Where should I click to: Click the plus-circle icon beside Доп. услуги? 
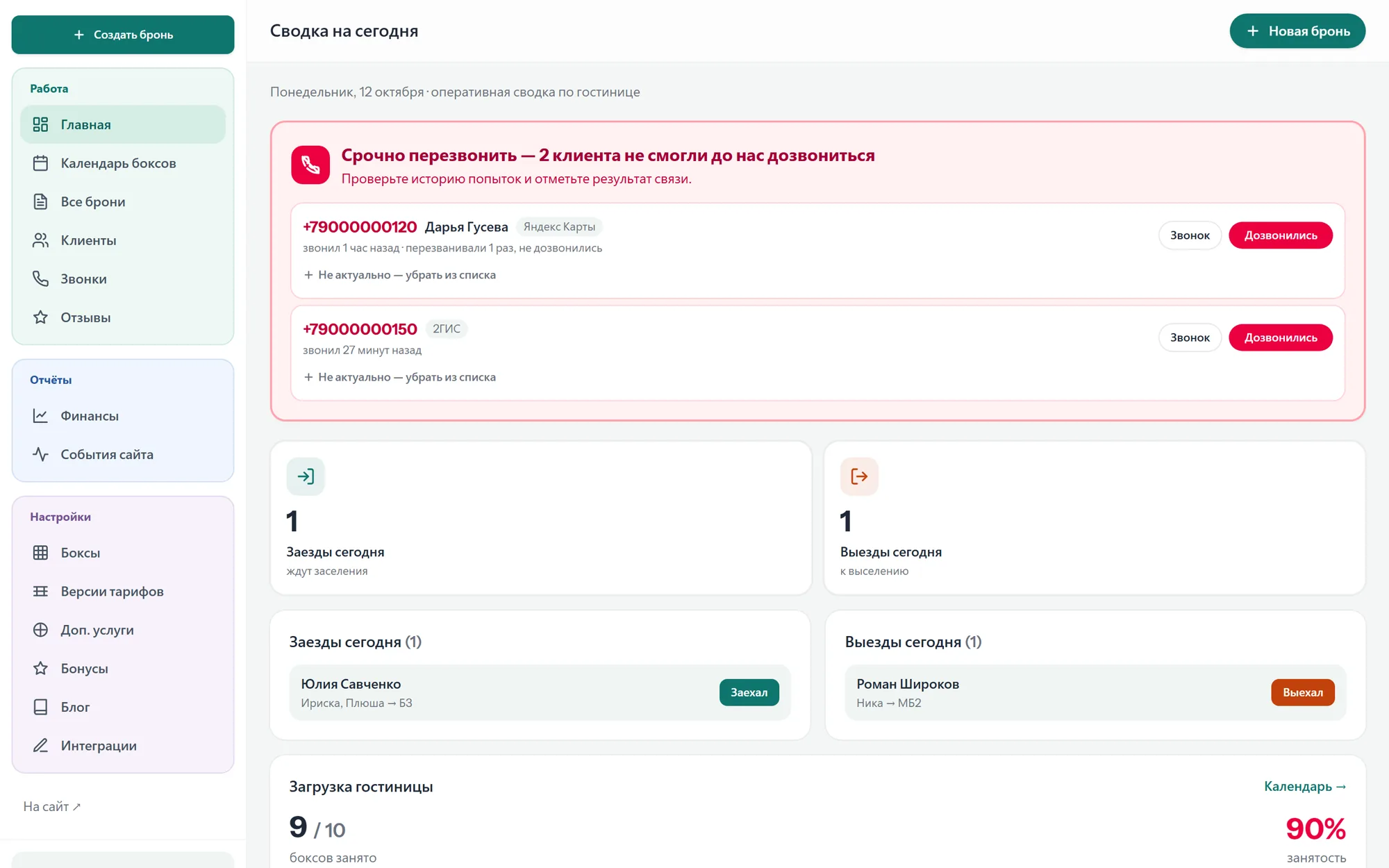coord(40,630)
